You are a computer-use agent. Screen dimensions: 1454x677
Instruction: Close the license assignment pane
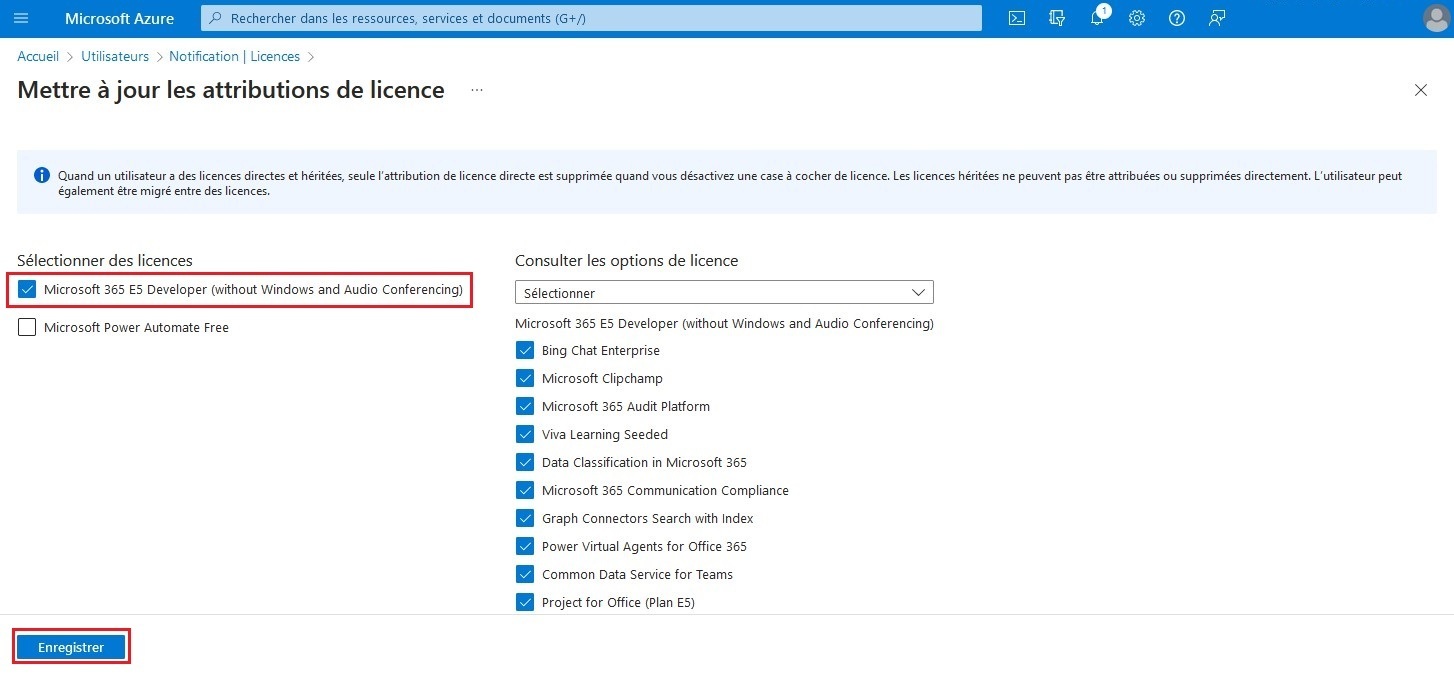tap(1421, 90)
